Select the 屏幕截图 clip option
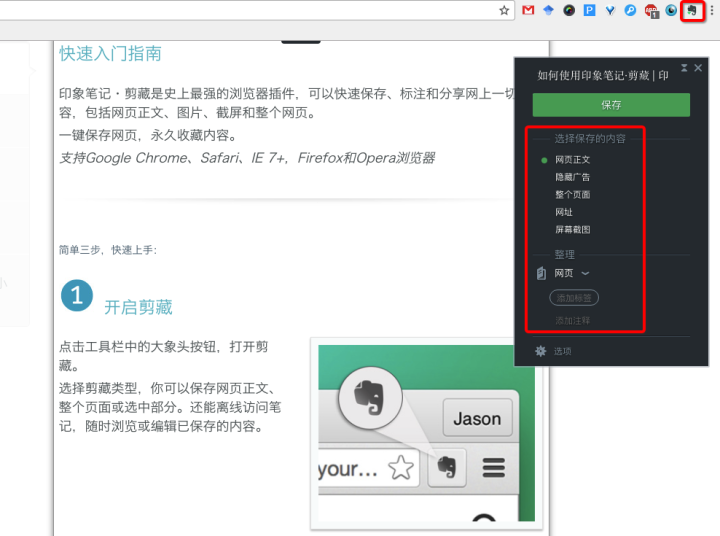This screenshot has height=536, width=720. pyautogui.click(x=572, y=230)
